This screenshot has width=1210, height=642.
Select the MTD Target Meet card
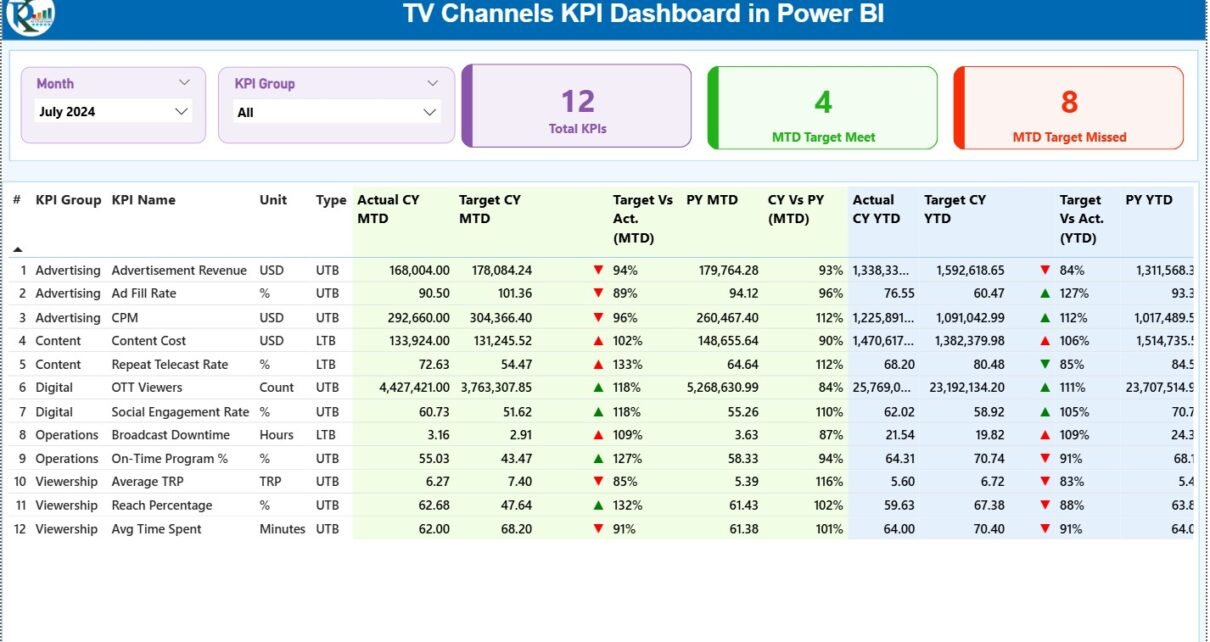823,107
